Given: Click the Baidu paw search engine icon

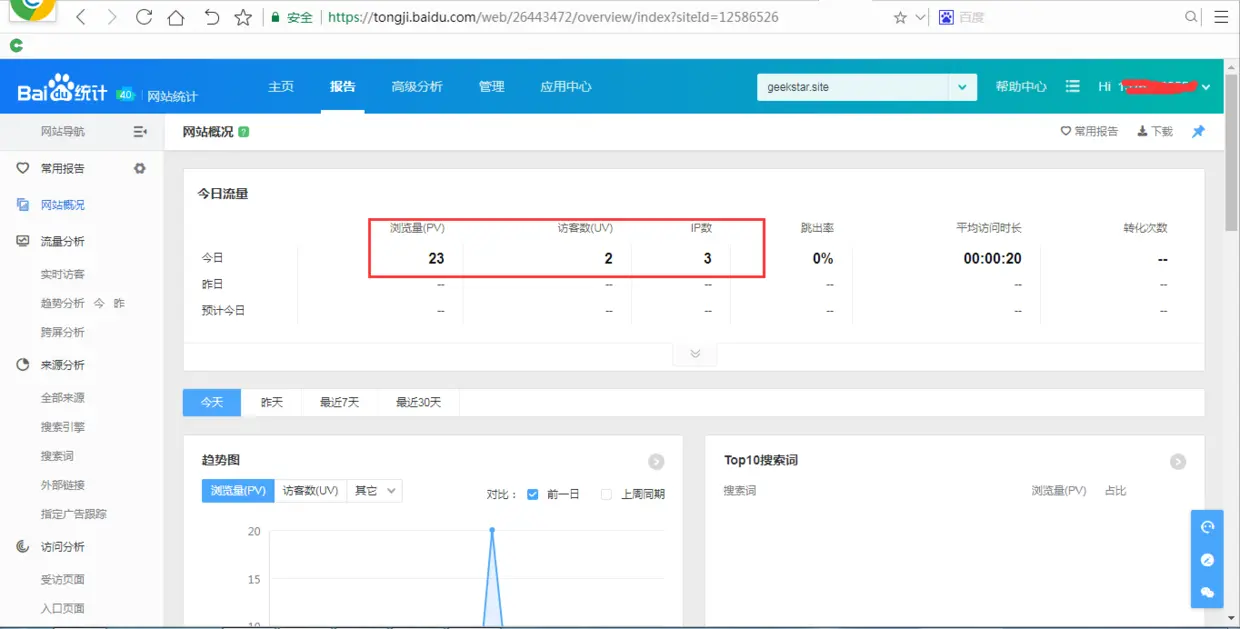Looking at the screenshot, I should (946, 17).
